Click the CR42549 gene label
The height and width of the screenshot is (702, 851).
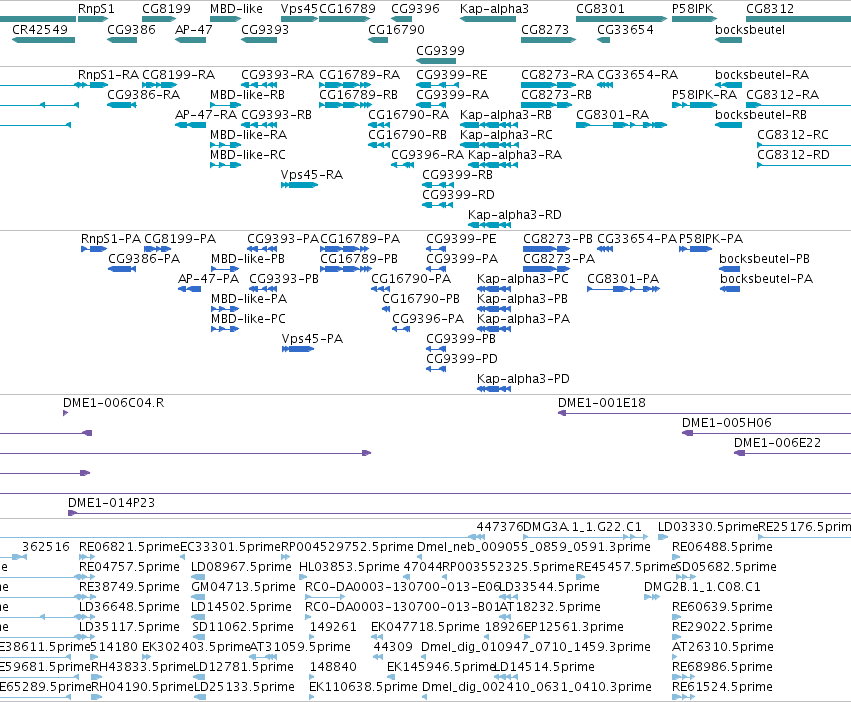(40, 29)
